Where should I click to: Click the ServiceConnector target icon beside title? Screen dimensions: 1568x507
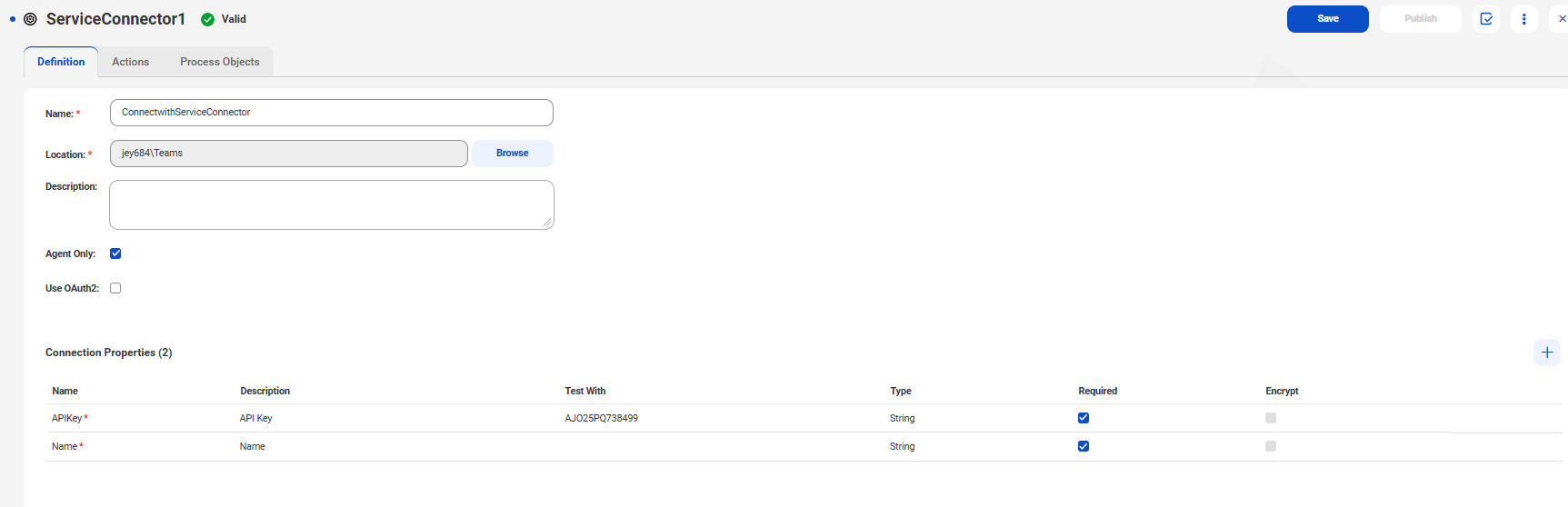click(x=30, y=19)
